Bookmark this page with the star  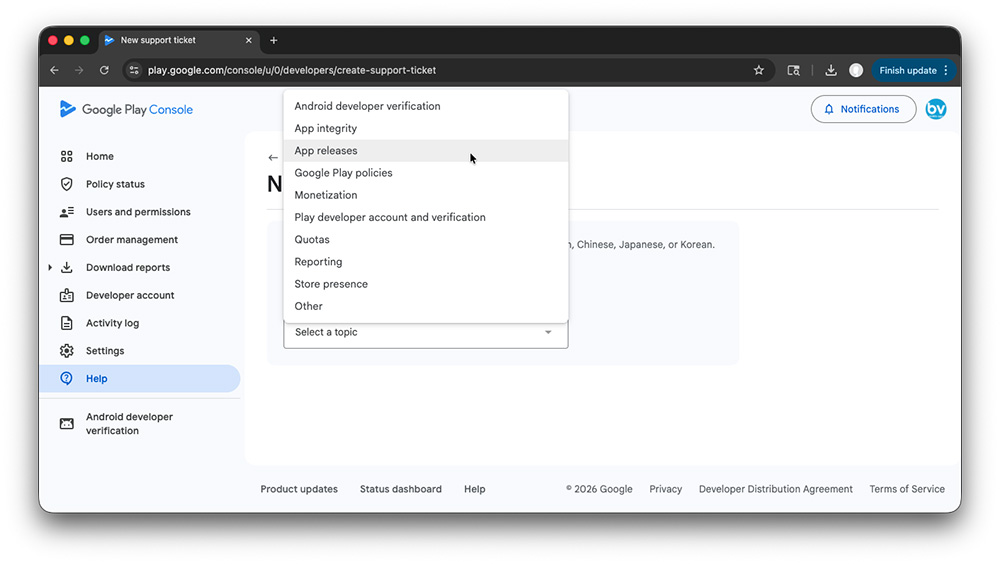758,70
